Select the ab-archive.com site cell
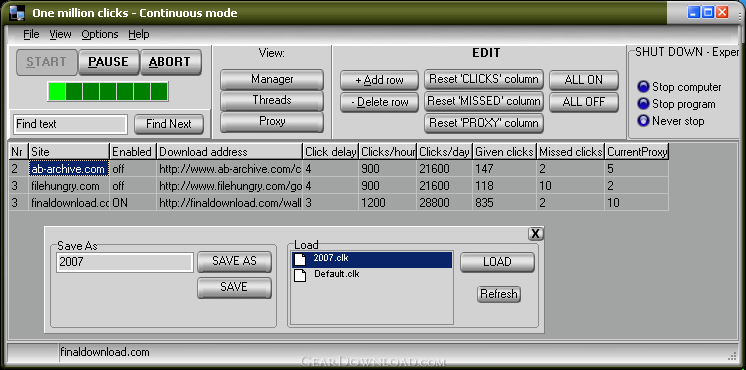Image resolution: width=746 pixels, height=370 pixels. [x=69, y=168]
